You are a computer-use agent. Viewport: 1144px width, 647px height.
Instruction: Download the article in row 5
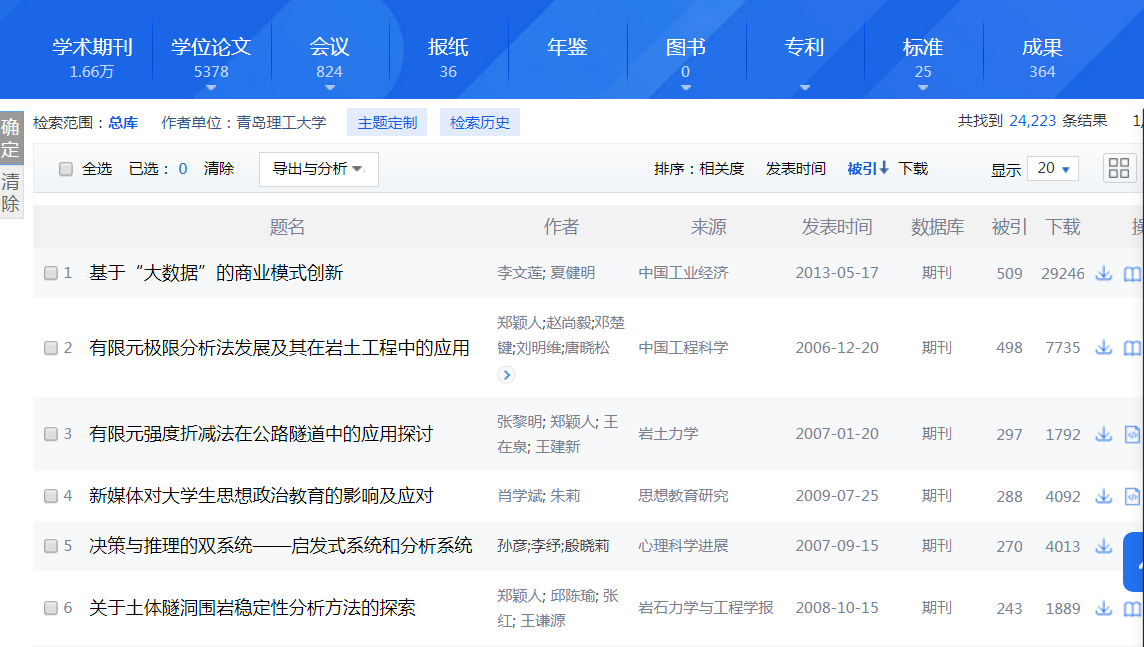point(1104,546)
